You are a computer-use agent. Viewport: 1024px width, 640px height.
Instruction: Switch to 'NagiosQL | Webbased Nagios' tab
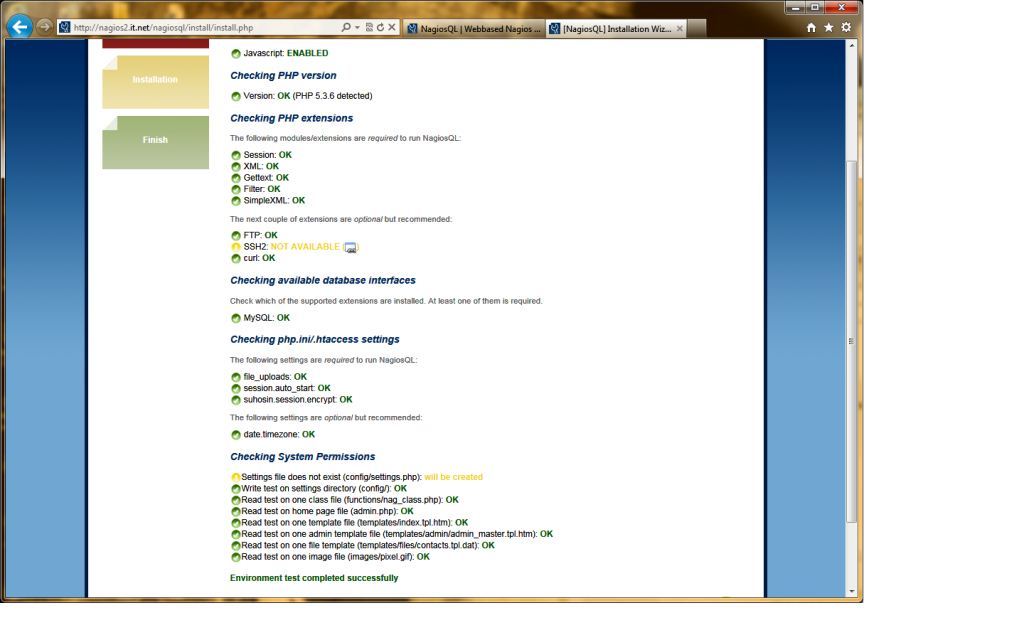click(474, 29)
